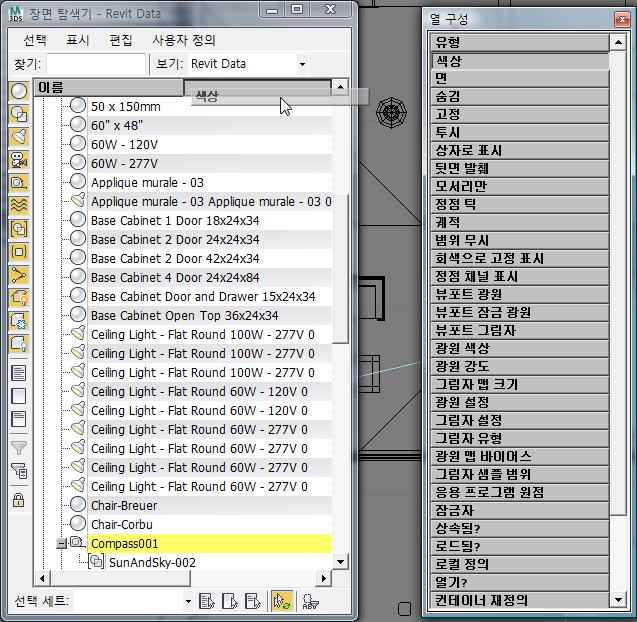637x622 pixels.
Task: Click 숨김 column entry in 열 구성
Action: coord(520,97)
